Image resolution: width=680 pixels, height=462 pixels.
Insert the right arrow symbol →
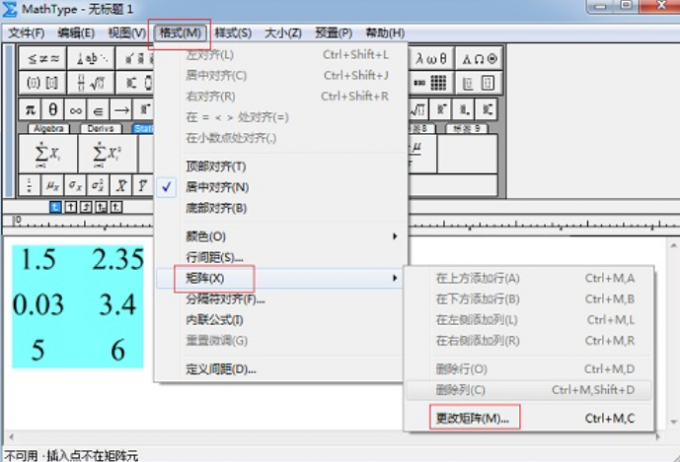pos(121,110)
